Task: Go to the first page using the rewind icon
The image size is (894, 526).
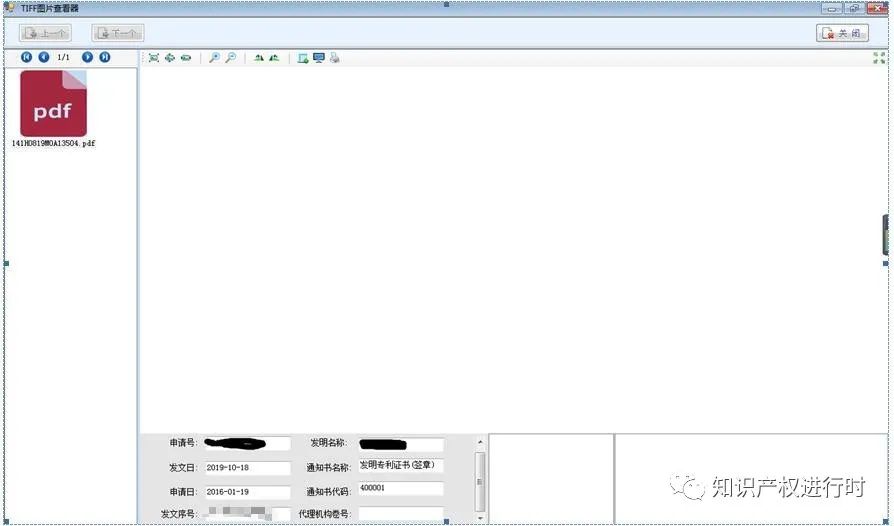Action: pyautogui.click(x=26, y=57)
